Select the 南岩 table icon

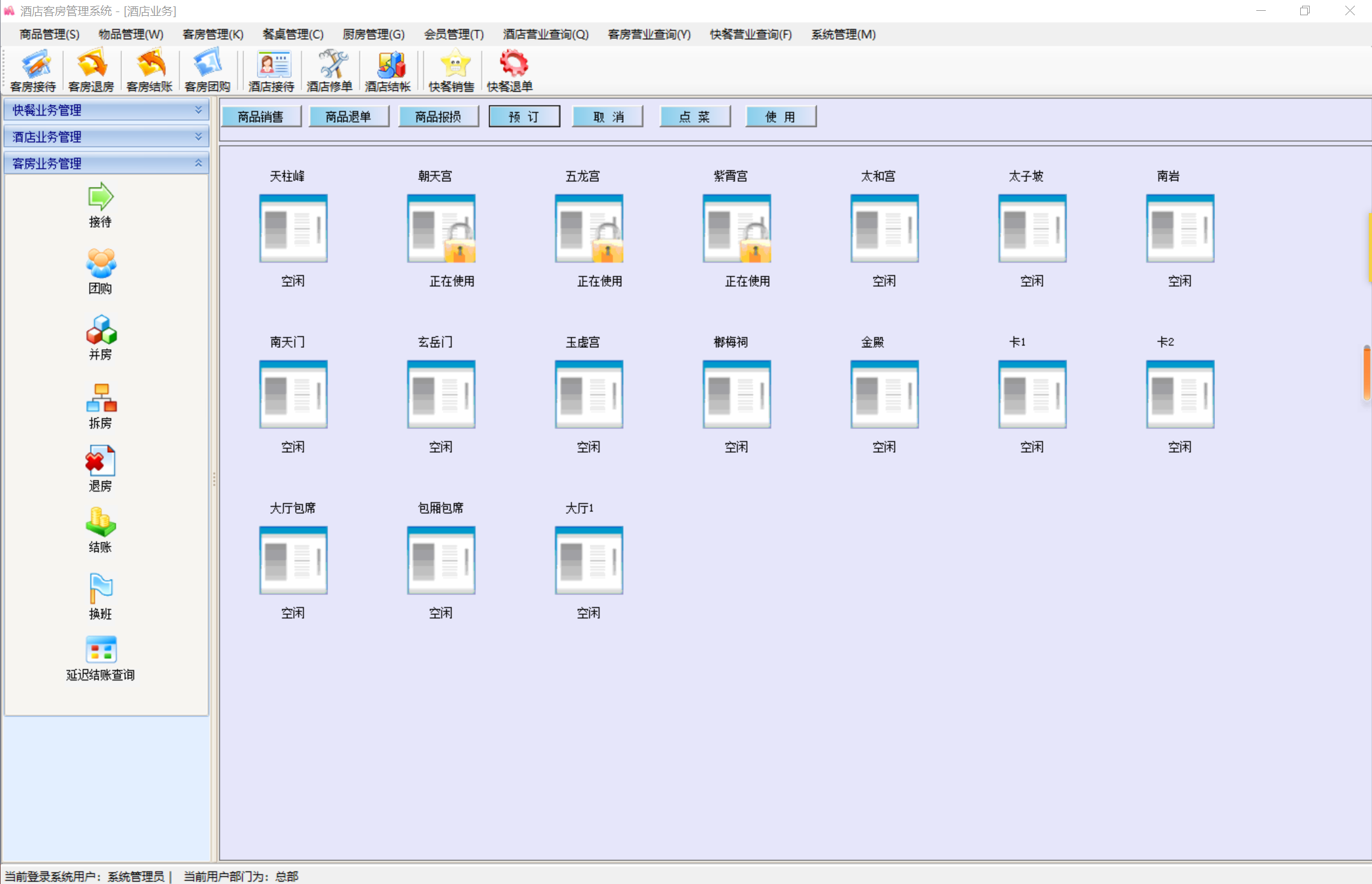(1180, 228)
